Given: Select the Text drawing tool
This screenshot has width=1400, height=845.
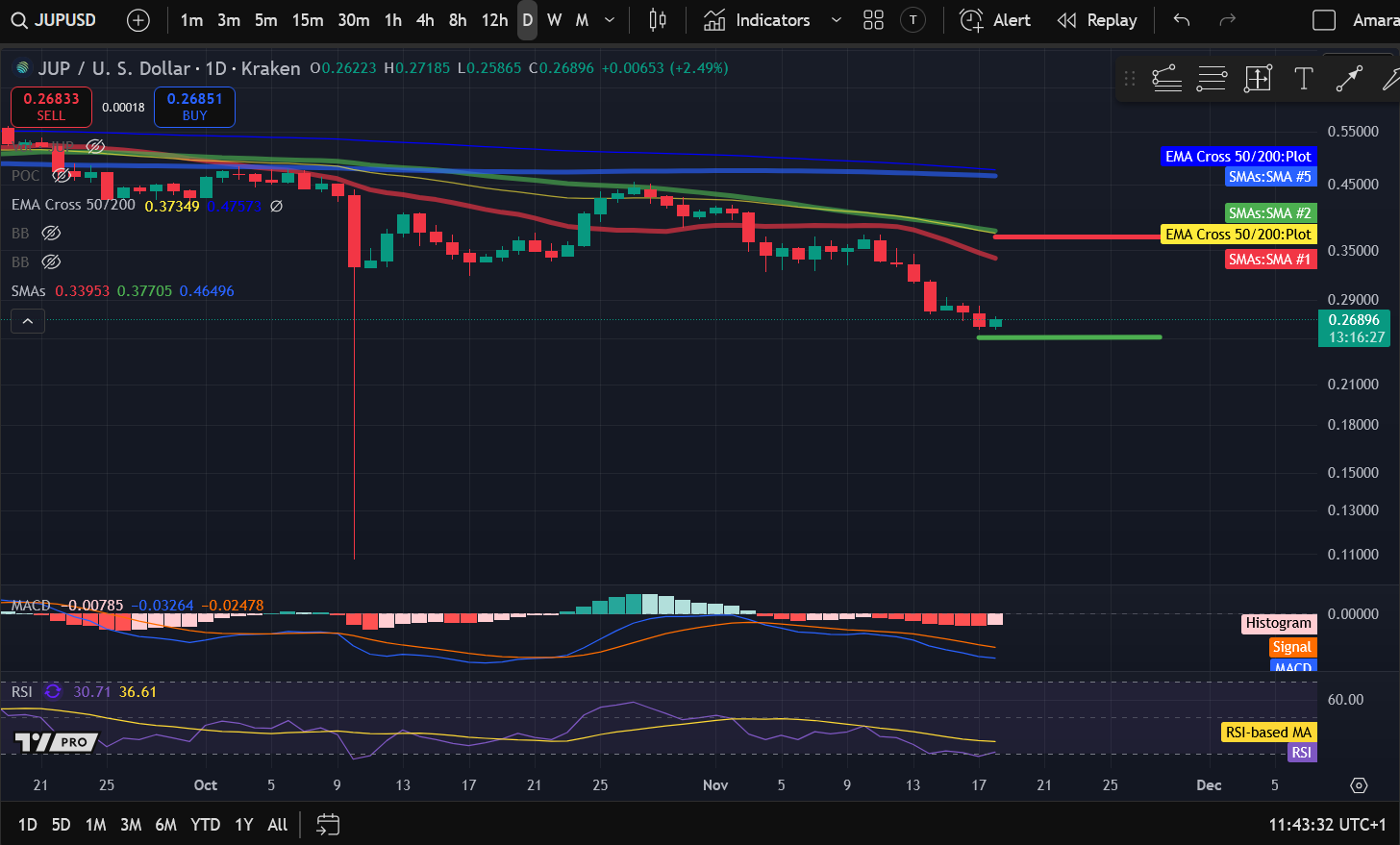Looking at the screenshot, I should pos(1303,79).
